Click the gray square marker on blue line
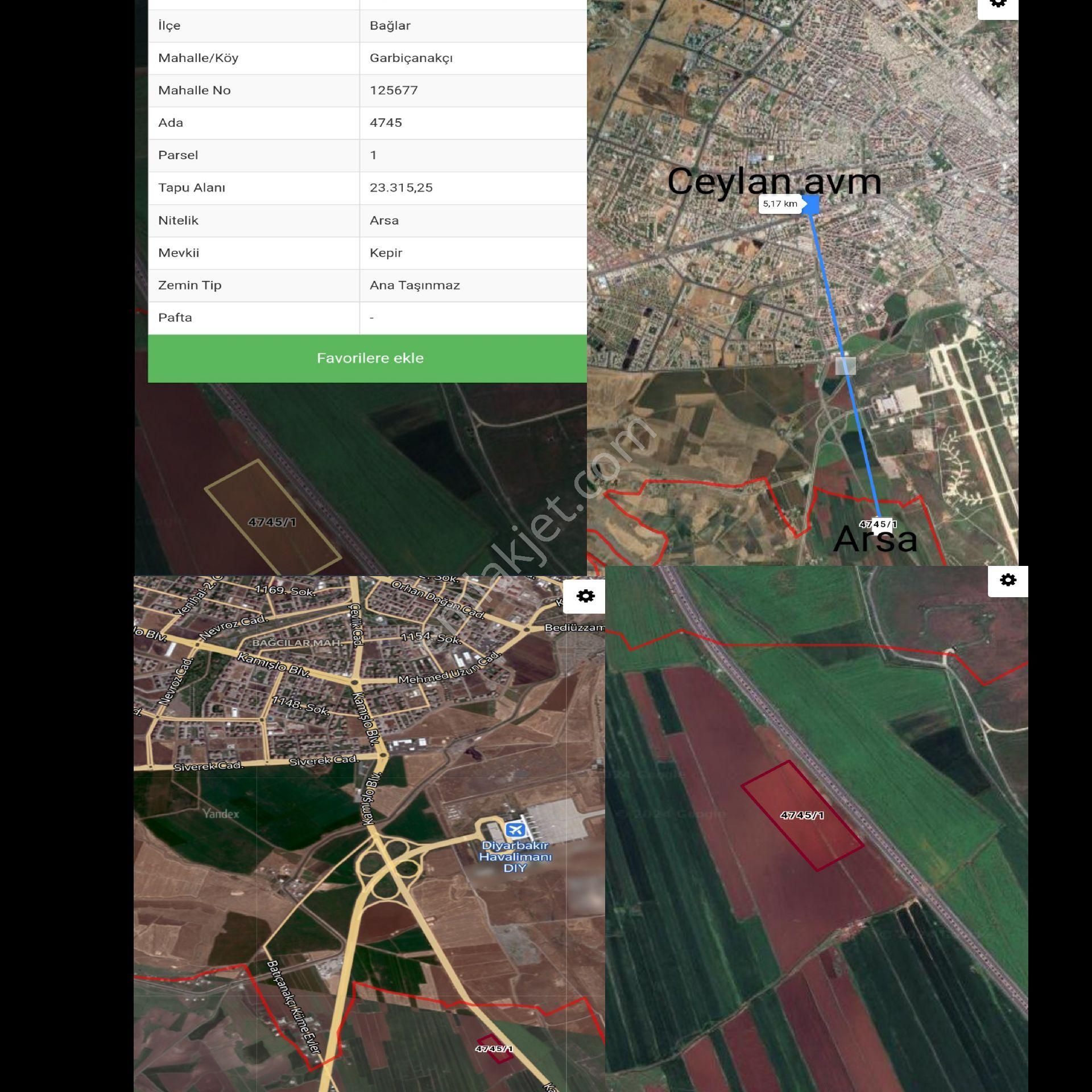 (845, 366)
